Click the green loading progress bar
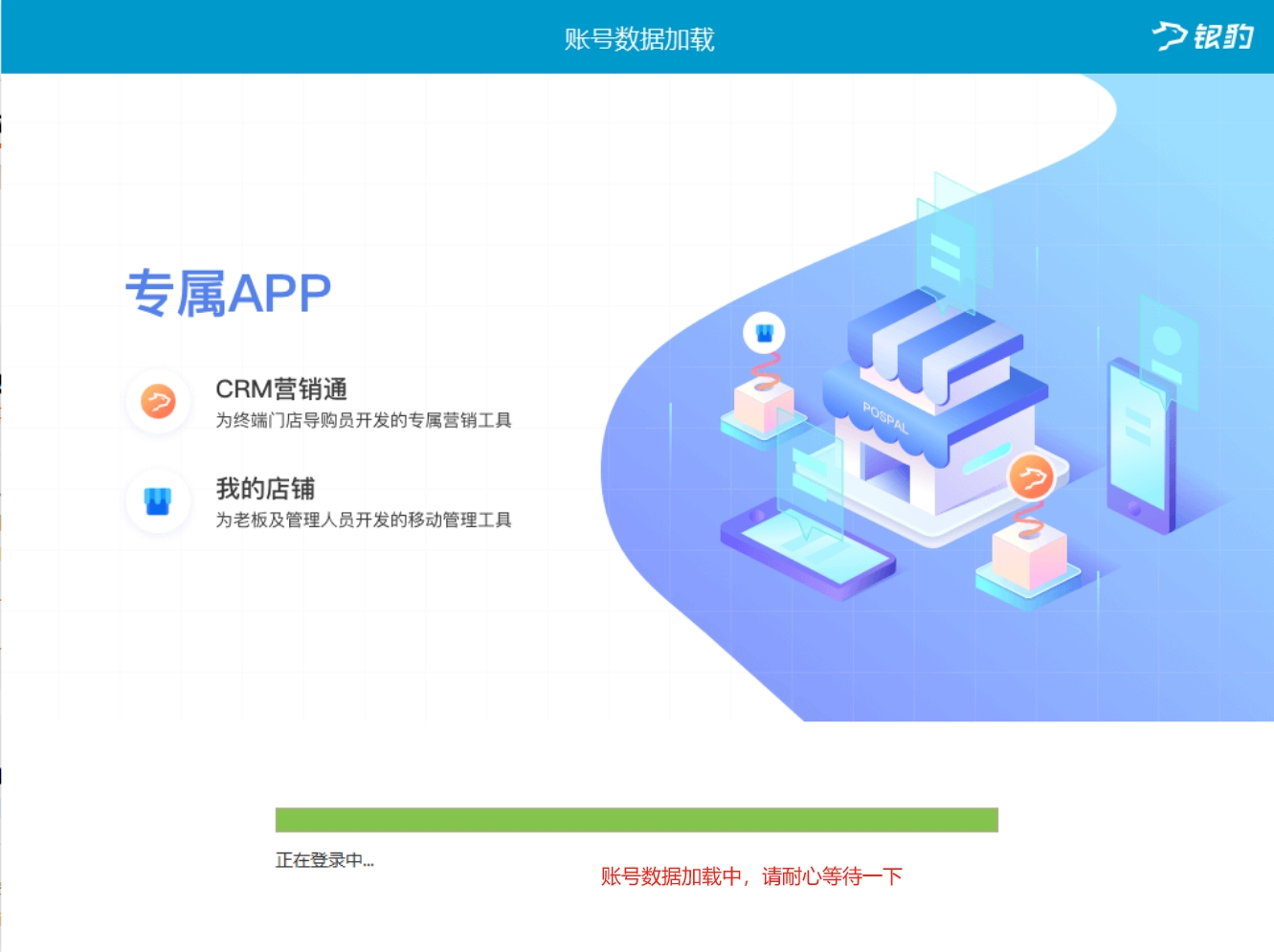This screenshot has height=952, width=1274. pos(637,820)
